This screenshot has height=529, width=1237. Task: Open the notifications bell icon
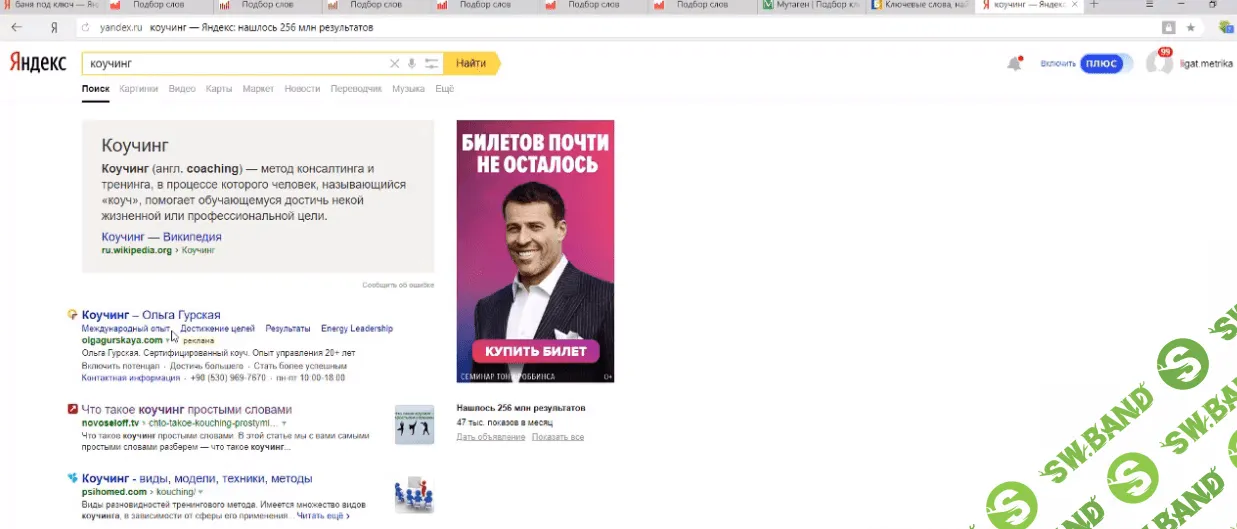tap(1014, 64)
